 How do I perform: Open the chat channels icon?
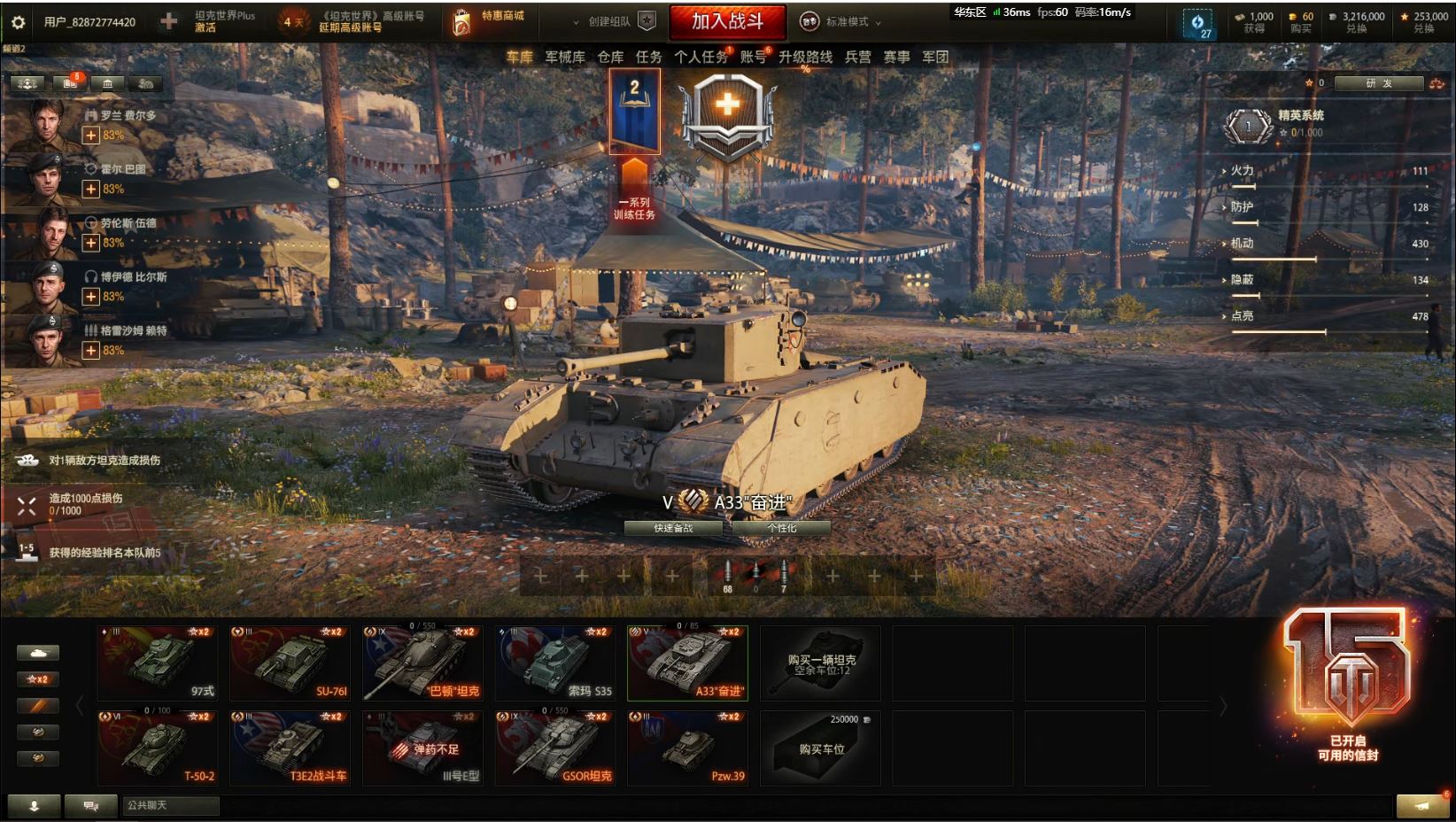[91, 805]
